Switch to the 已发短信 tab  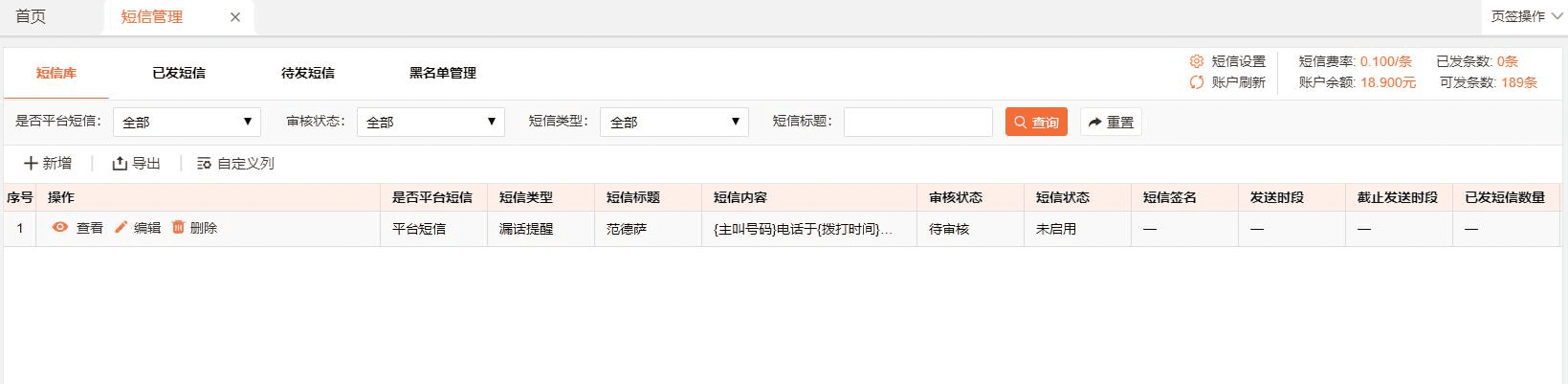pyautogui.click(x=179, y=73)
